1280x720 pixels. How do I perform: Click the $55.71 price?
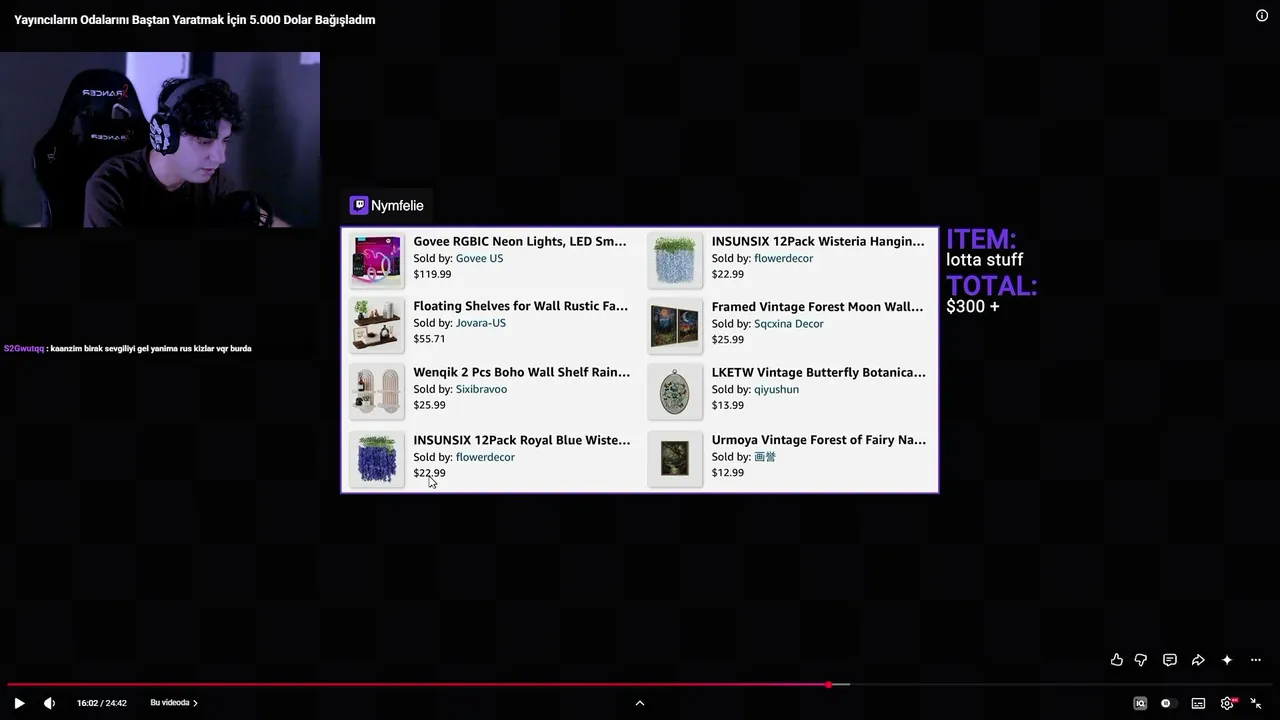[429, 339]
